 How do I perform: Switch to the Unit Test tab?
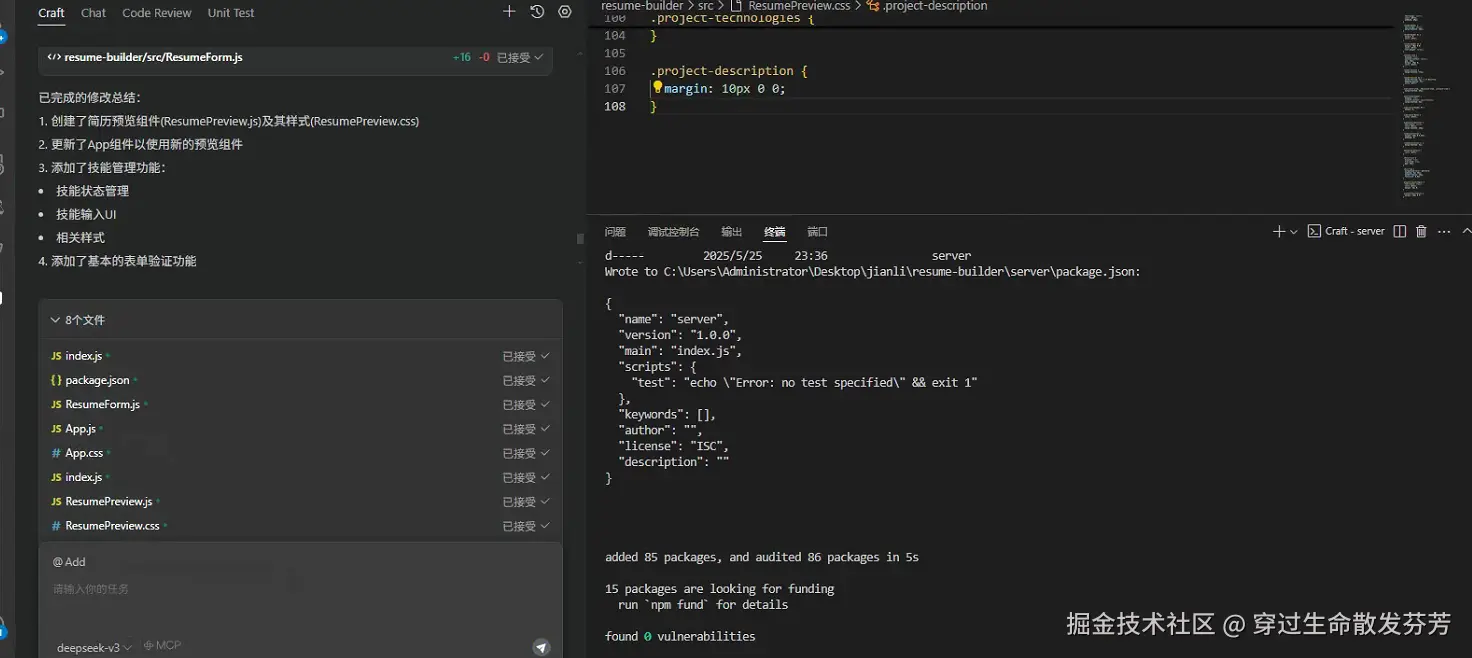pyautogui.click(x=231, y=13)
